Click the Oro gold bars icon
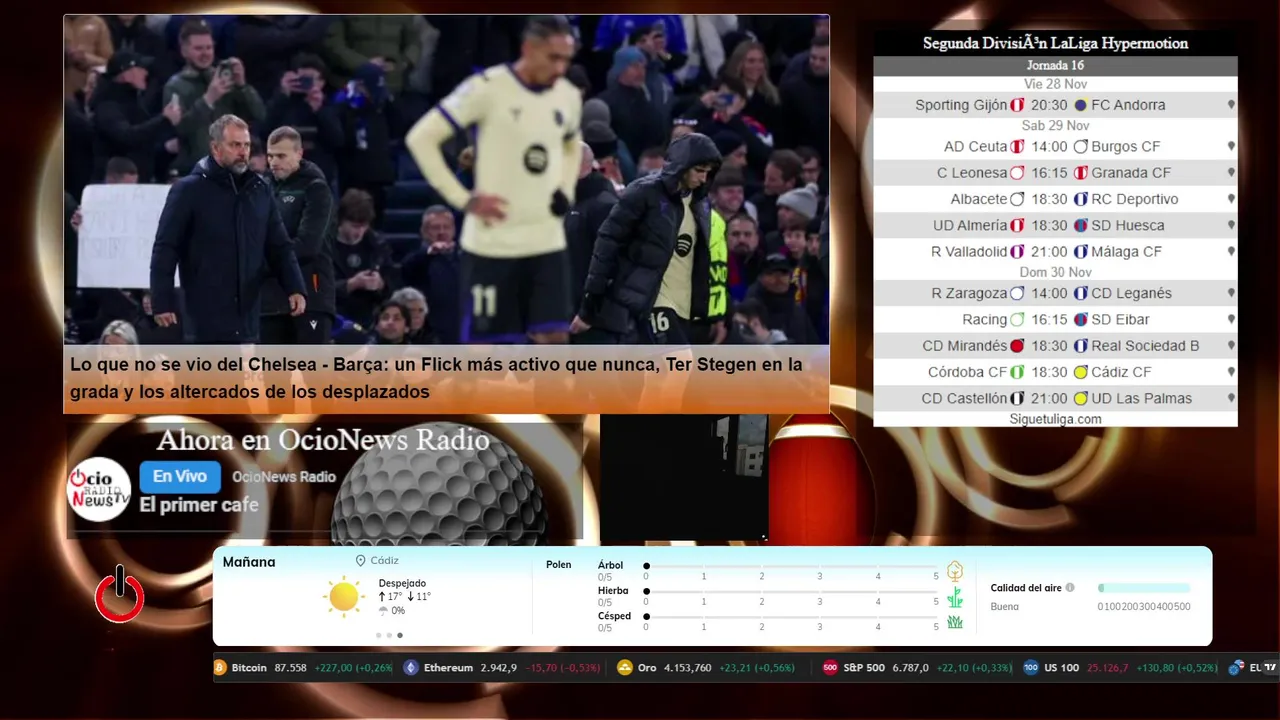This screenshot has width=1280, height=720. pyautogui.click(x=625, y=668)
